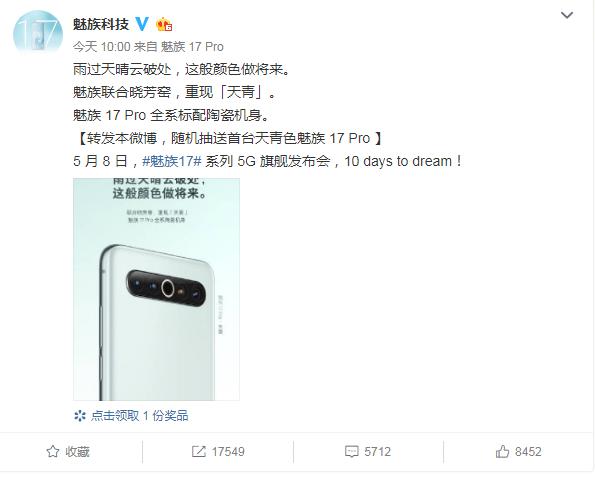This screenshot has width=595, height=477.
Task: Toggle like on the 8452 count
Action: [x=528, y=452]
